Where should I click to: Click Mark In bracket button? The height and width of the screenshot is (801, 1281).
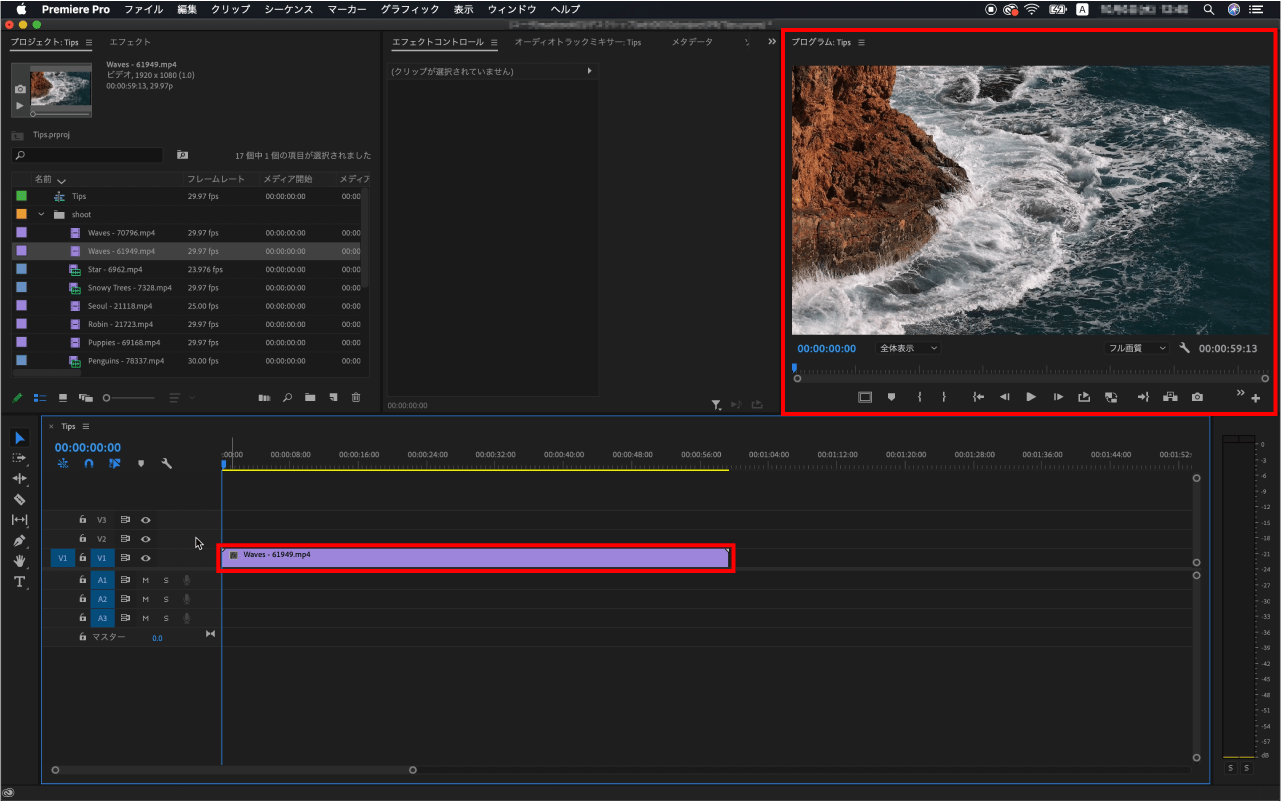pyautogui.click(x=919, y=397)
